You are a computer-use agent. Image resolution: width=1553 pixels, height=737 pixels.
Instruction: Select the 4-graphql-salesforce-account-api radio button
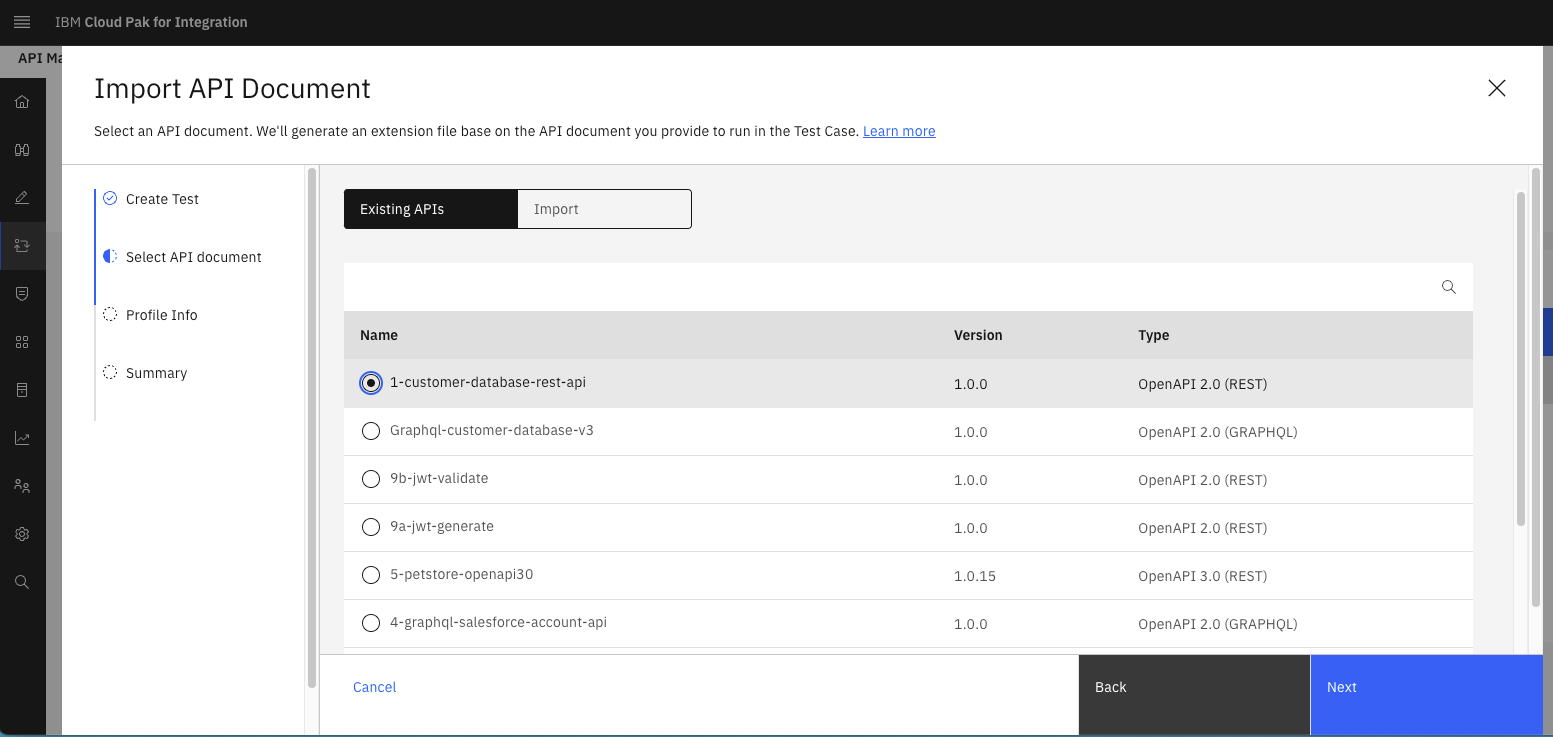pos(371,623)
